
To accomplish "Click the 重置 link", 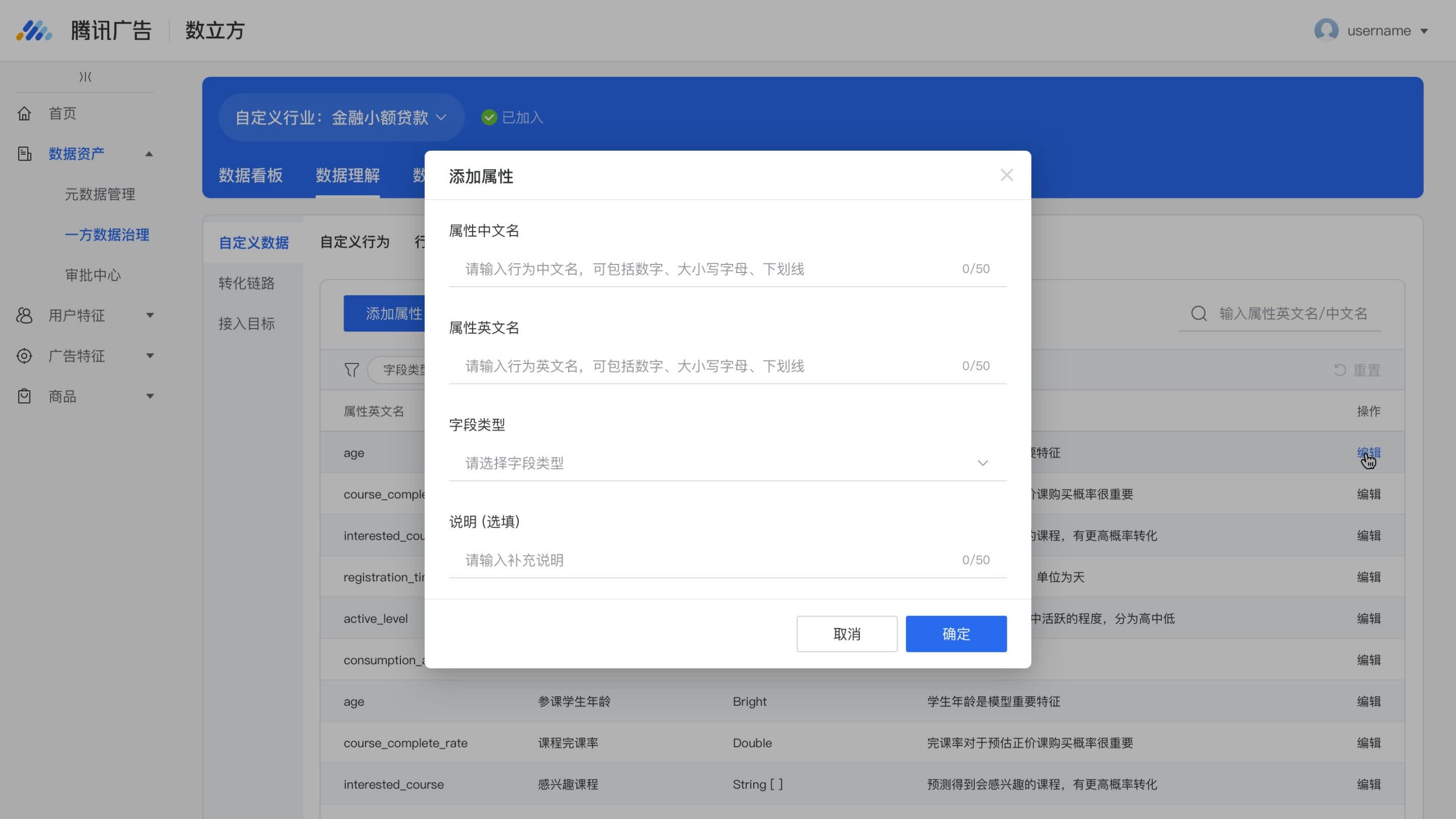I will [1366, 370].
